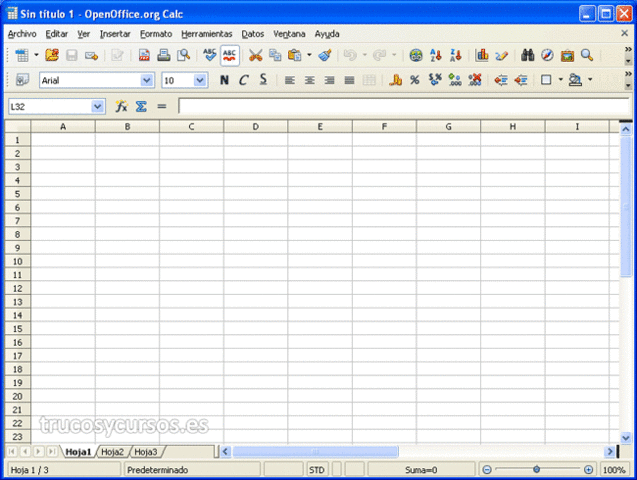The height and width of the screenshot is (480, 637).
Task: Click the Paste clipboard icon
Action: [x=295, y=55]
